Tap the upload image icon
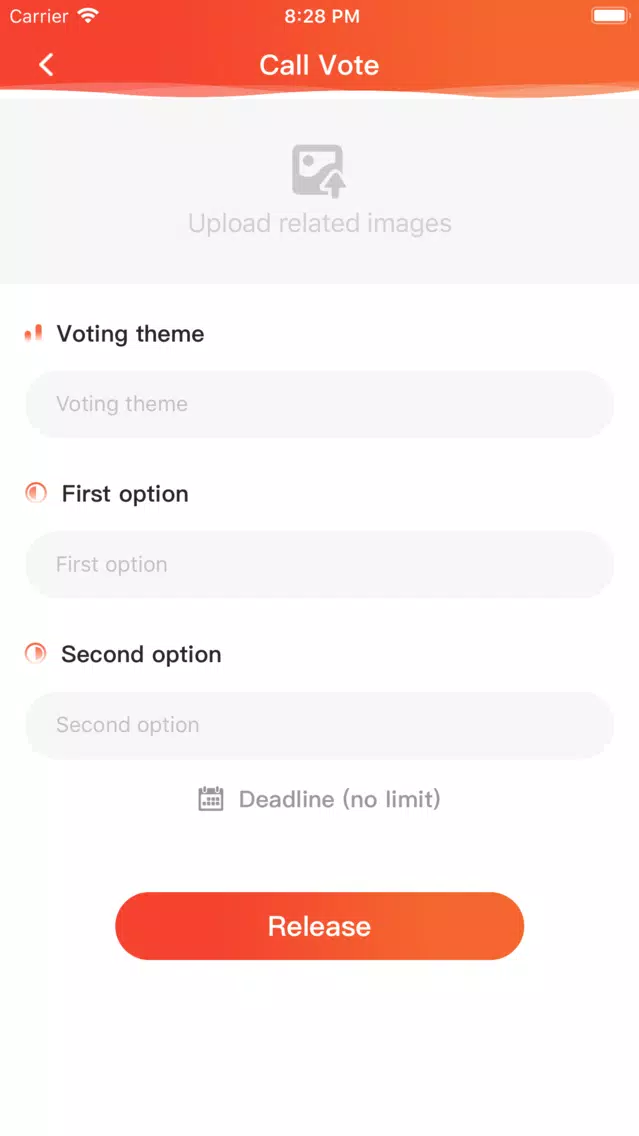 (x=319, y=171)
